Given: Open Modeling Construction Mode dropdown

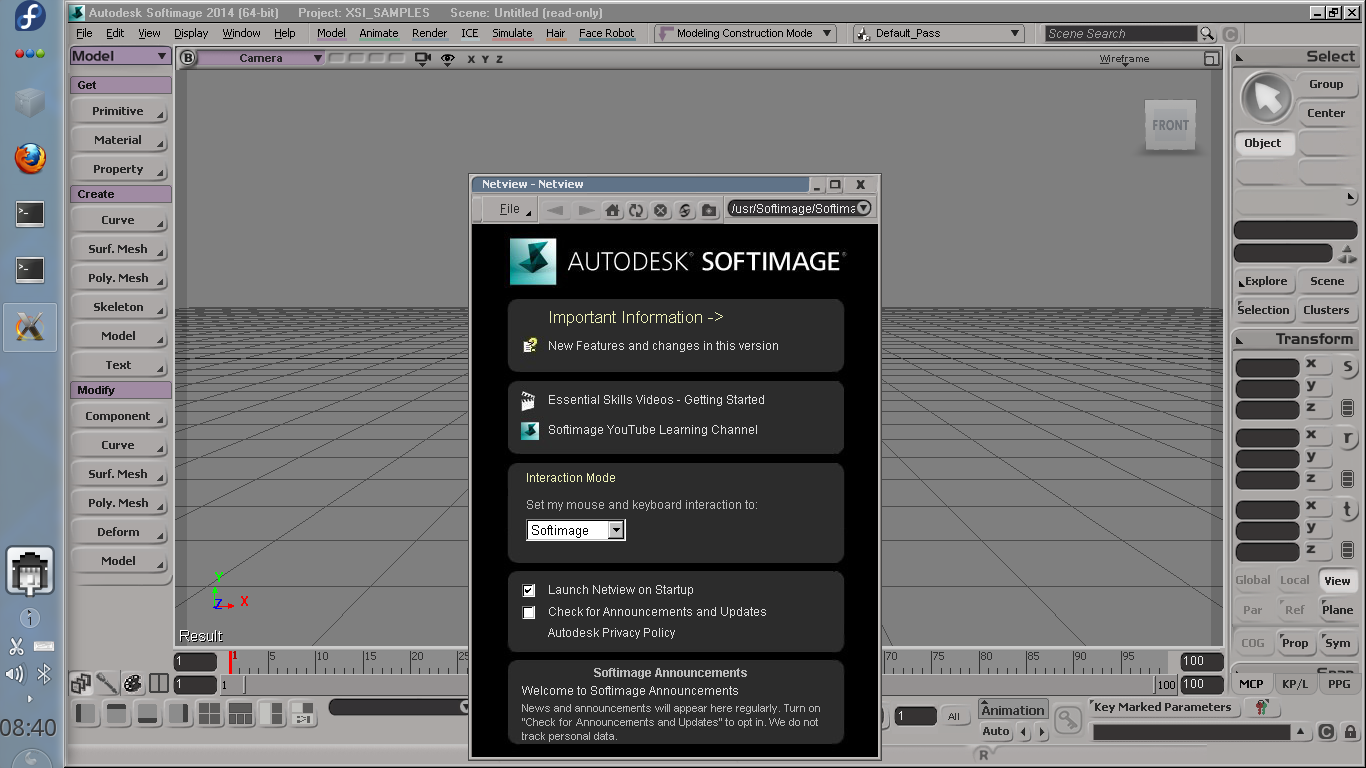Looking at the screenshot, I should coord(745,33).
